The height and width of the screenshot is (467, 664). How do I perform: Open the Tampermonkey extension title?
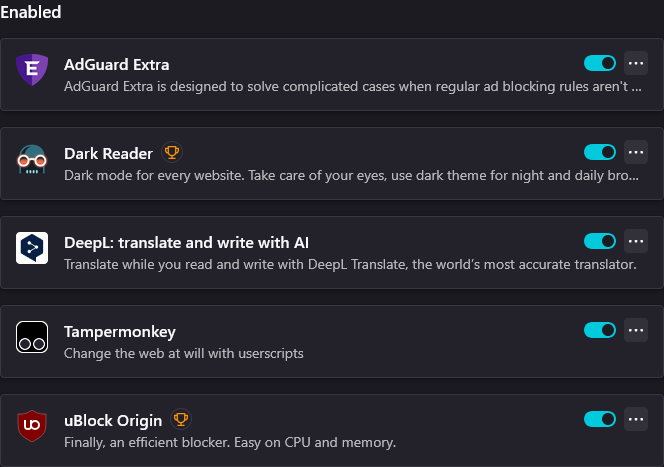(120, 332)
